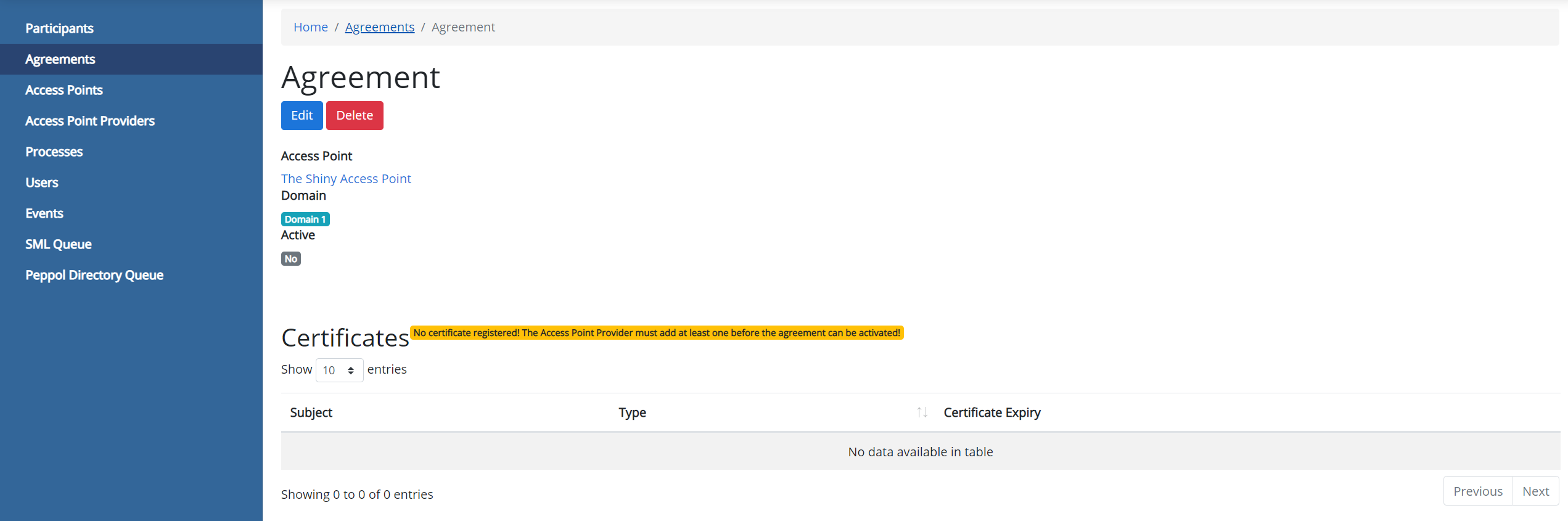Expand the Show entries dropdown
The width and height of the screenshot is (1568, 521).
(339, 370)
